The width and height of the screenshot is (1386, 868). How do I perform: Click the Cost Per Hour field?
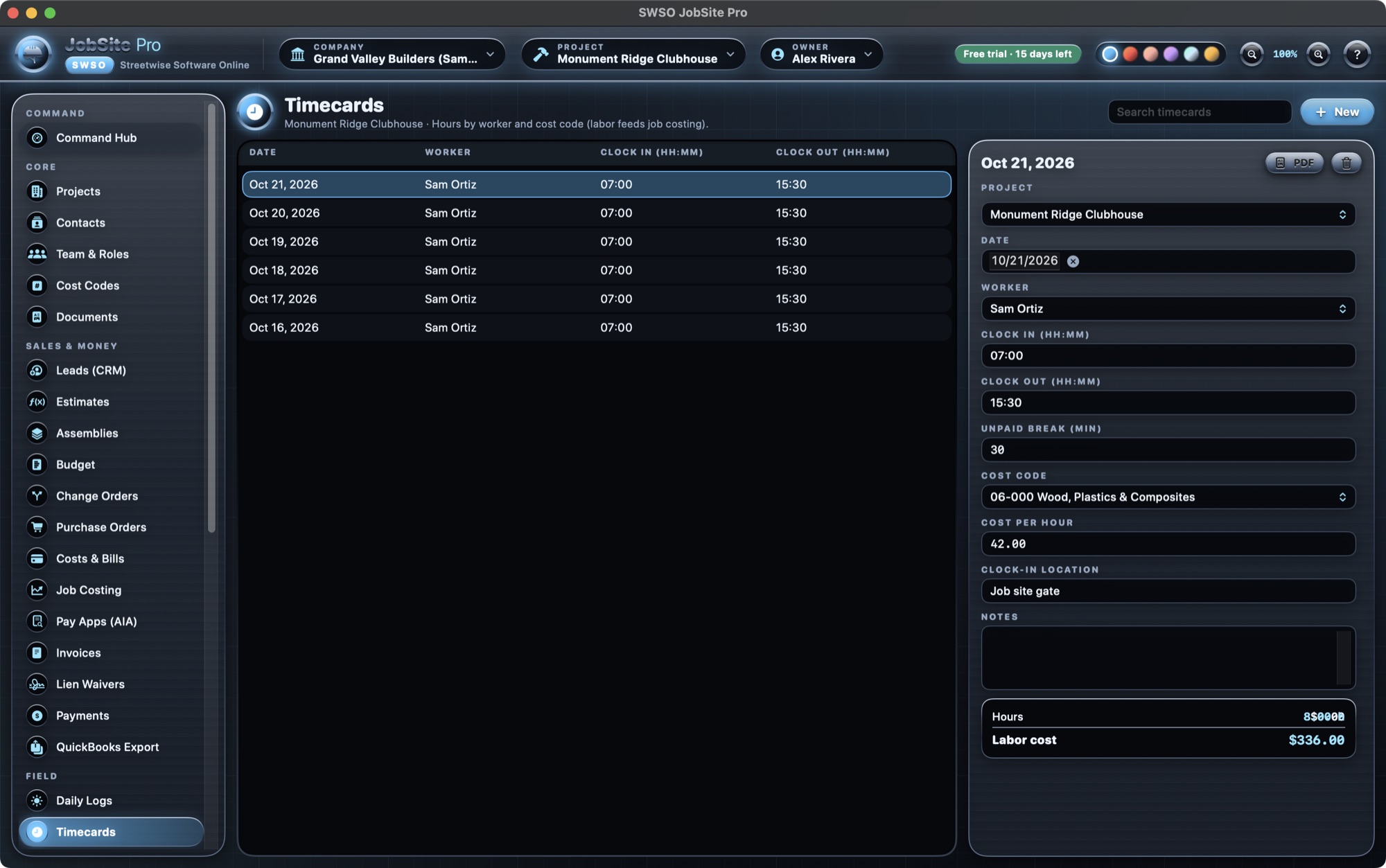pyautogui.click(x=1168, y=544)
